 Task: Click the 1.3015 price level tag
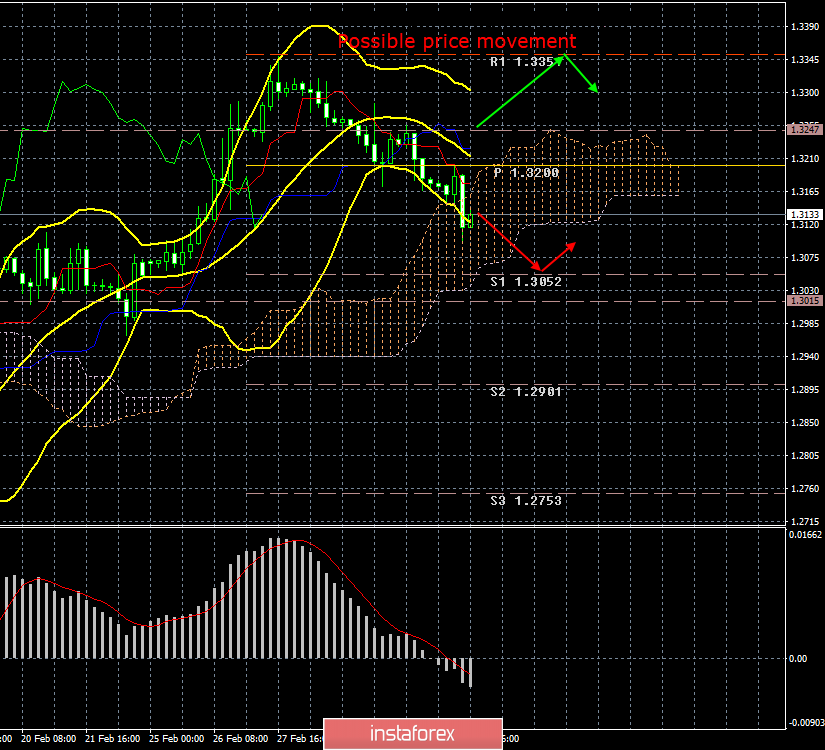tap(805, 301)
